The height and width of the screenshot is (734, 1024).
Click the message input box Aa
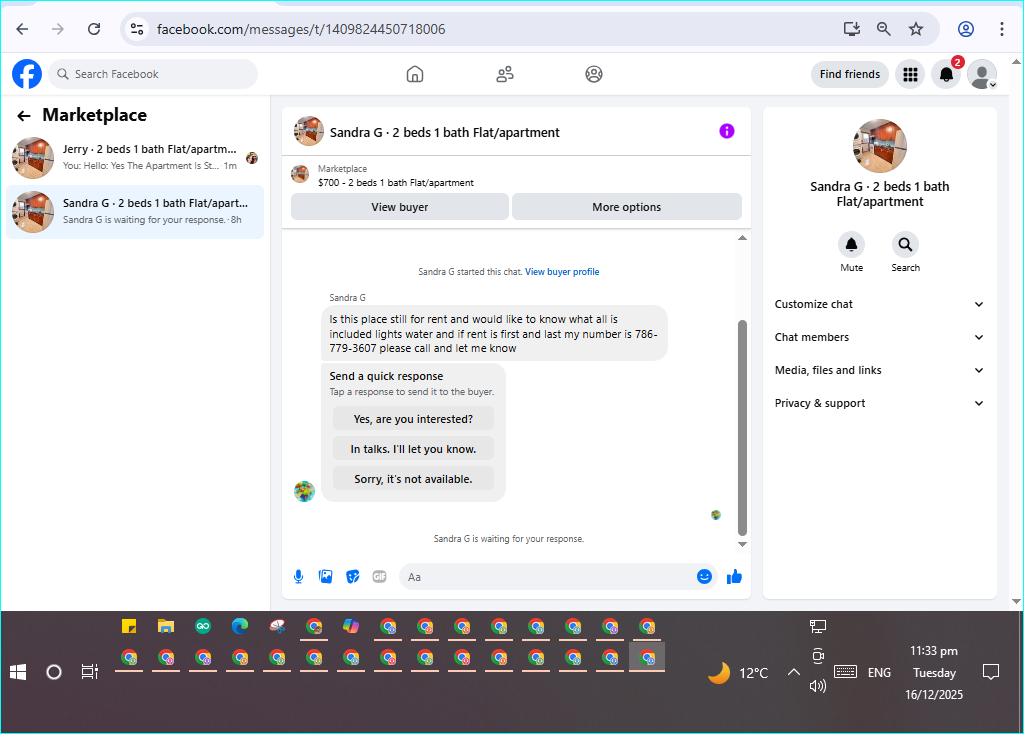click(x=549, y=577)
